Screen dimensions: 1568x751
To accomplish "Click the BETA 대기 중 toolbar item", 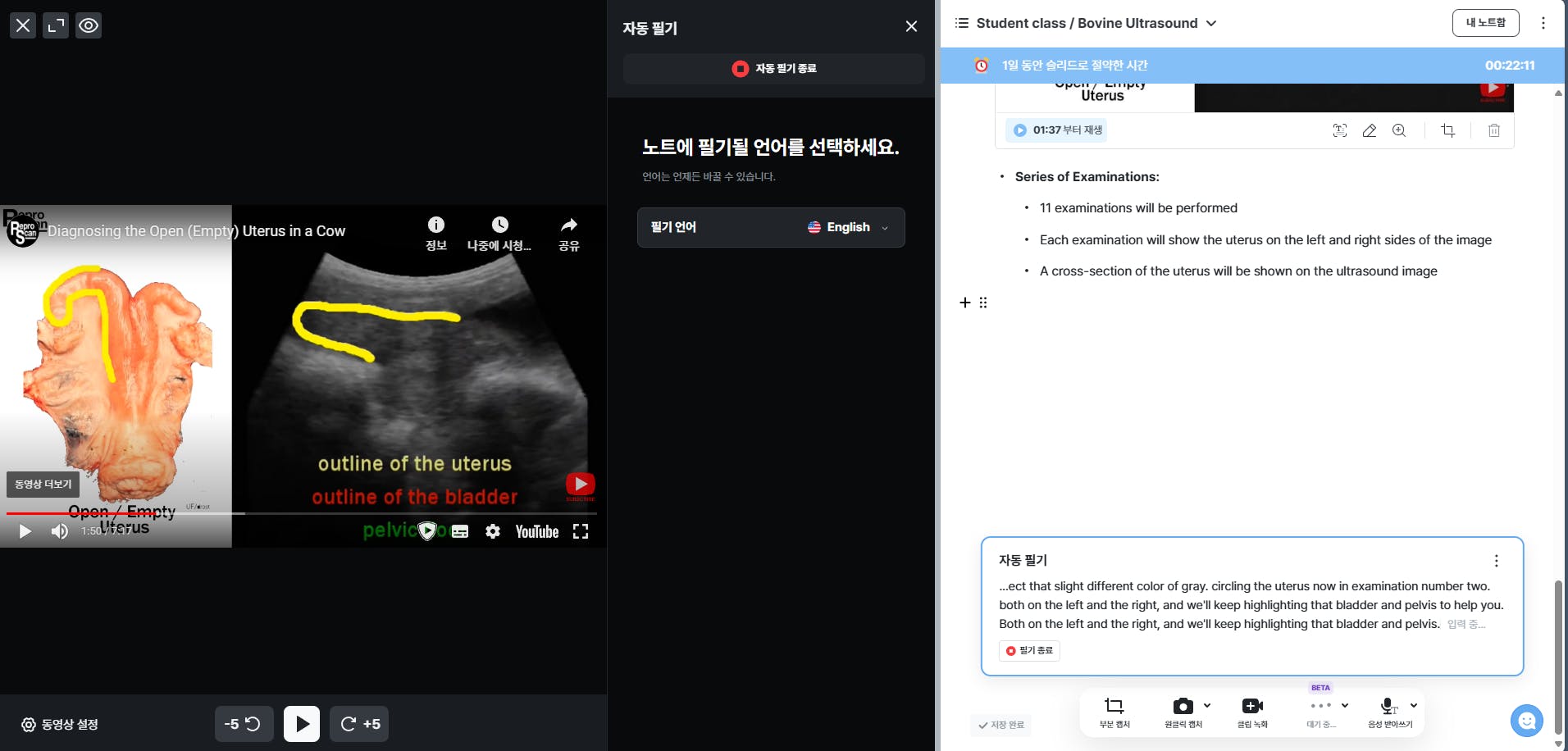I will click(x=1320, y=711).
